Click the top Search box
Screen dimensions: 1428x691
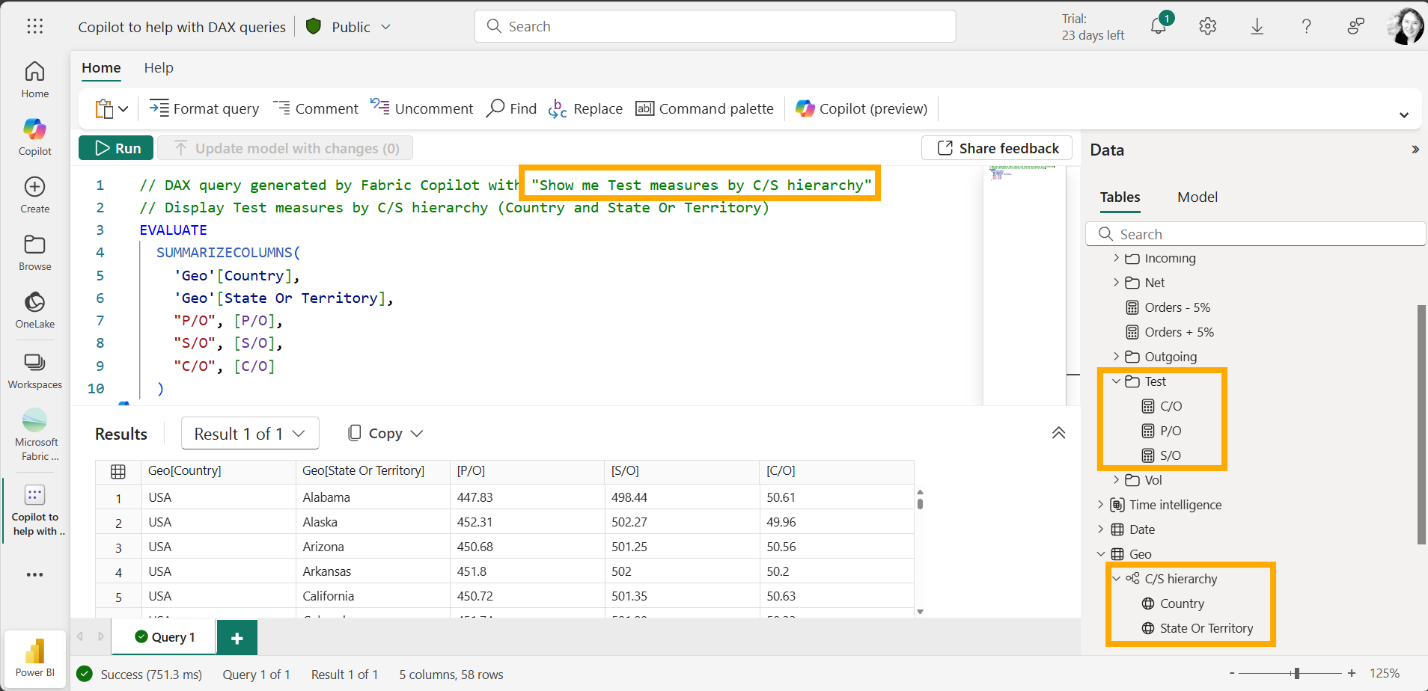pyautogui.click(x=715, y=27)
